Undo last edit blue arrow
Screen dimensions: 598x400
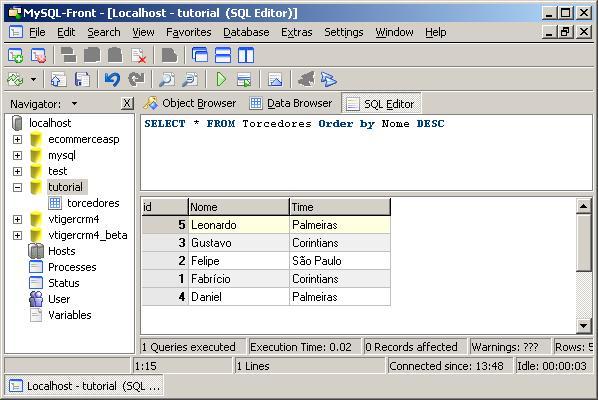(x=112, y=80)
